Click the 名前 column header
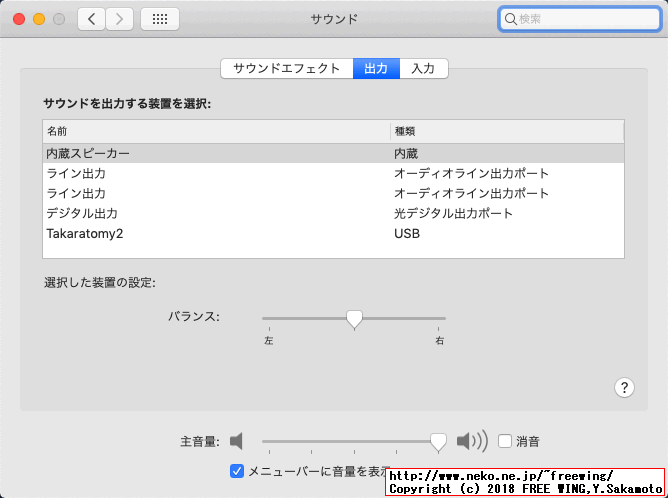Viewport: 668px width, 498px height. pos(216,132)
